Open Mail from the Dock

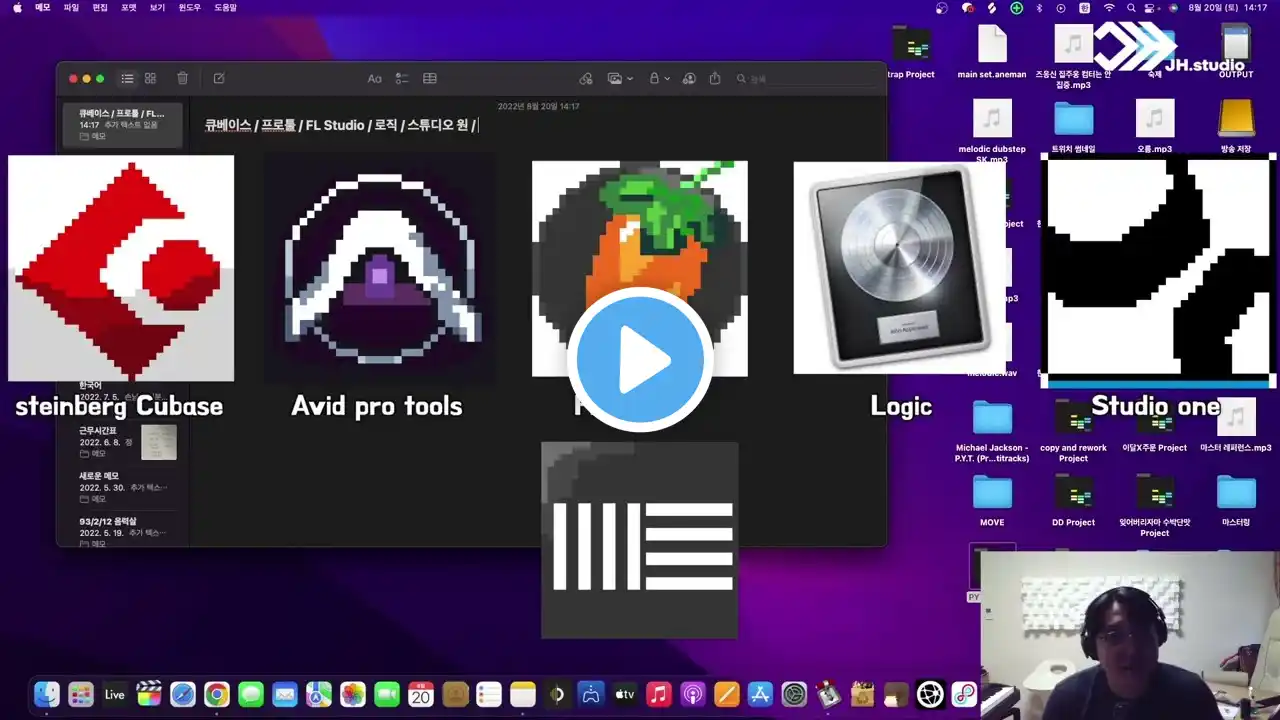[285, 694]
